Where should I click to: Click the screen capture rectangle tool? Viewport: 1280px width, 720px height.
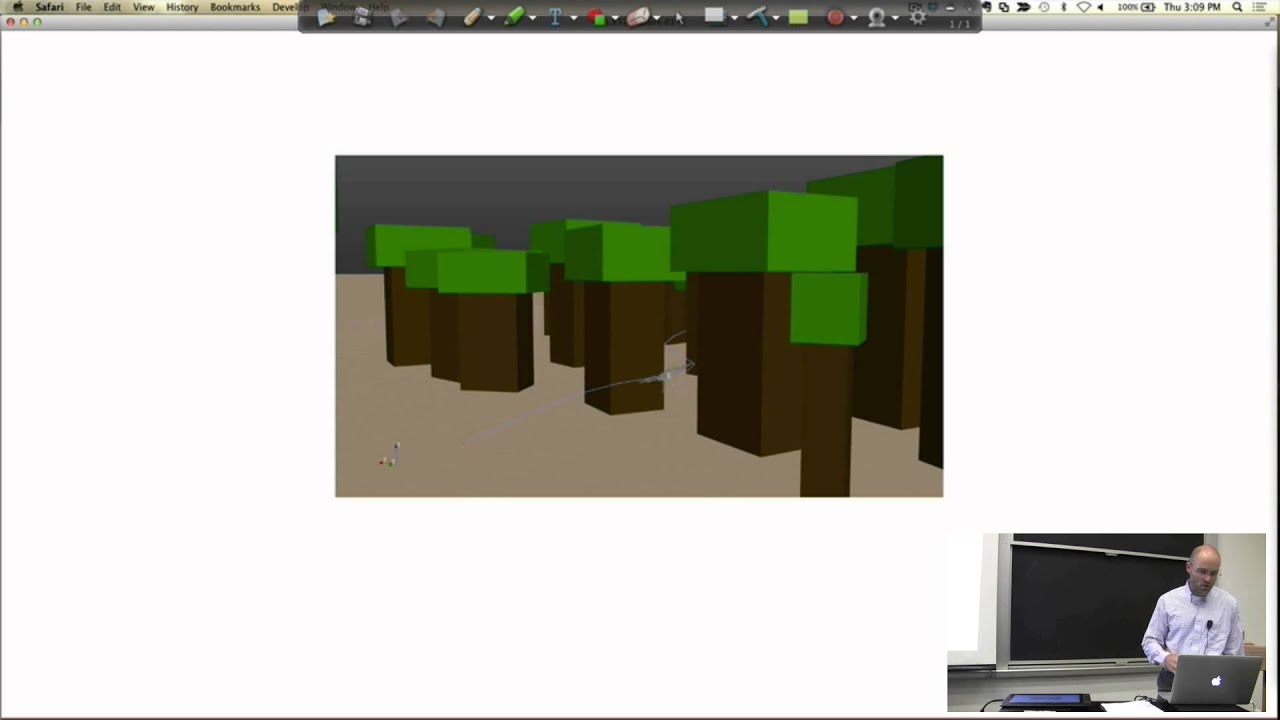coord(714,16)
